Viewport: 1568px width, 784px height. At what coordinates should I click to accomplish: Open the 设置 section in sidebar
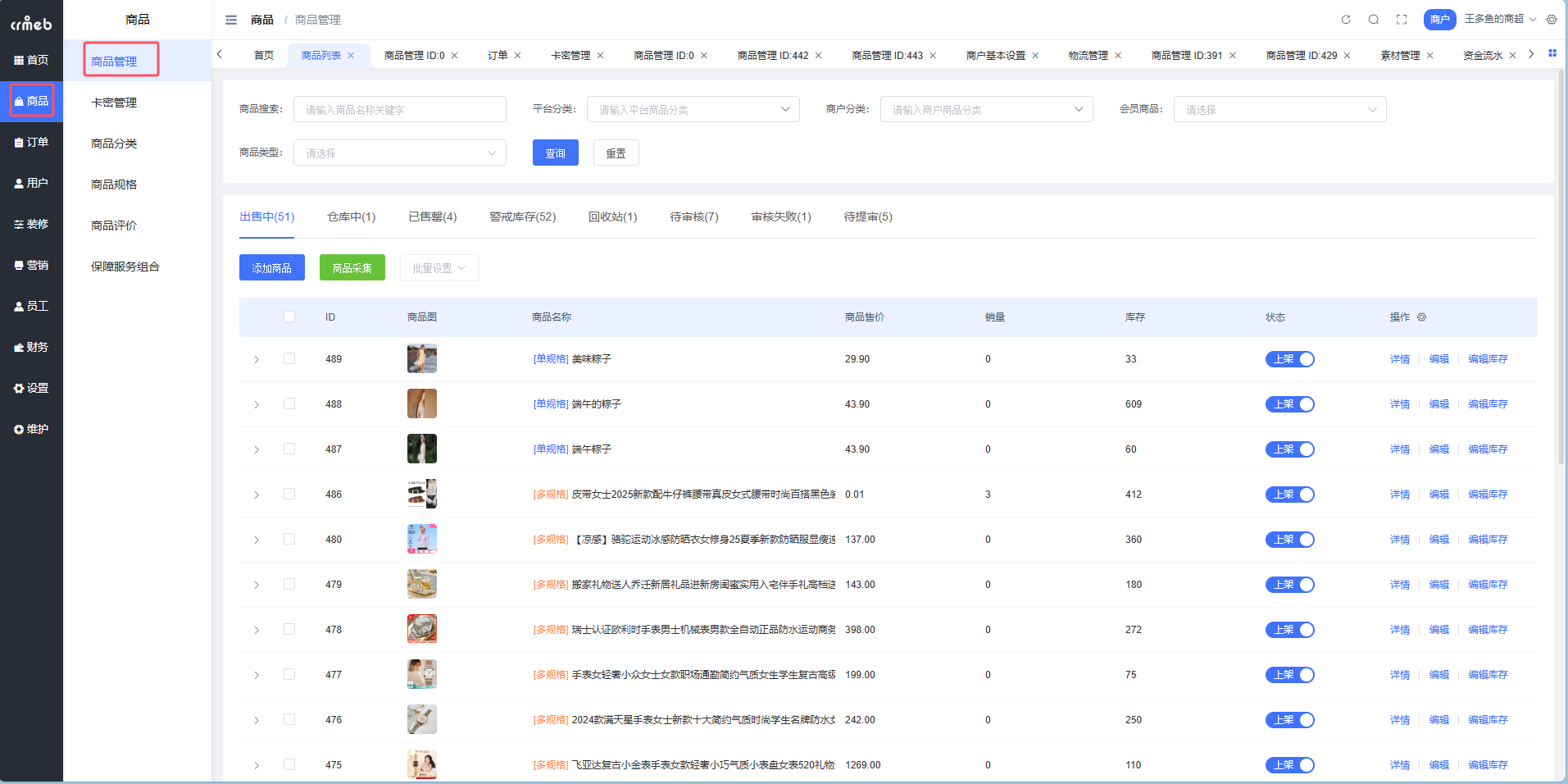(x=31, y=387)
